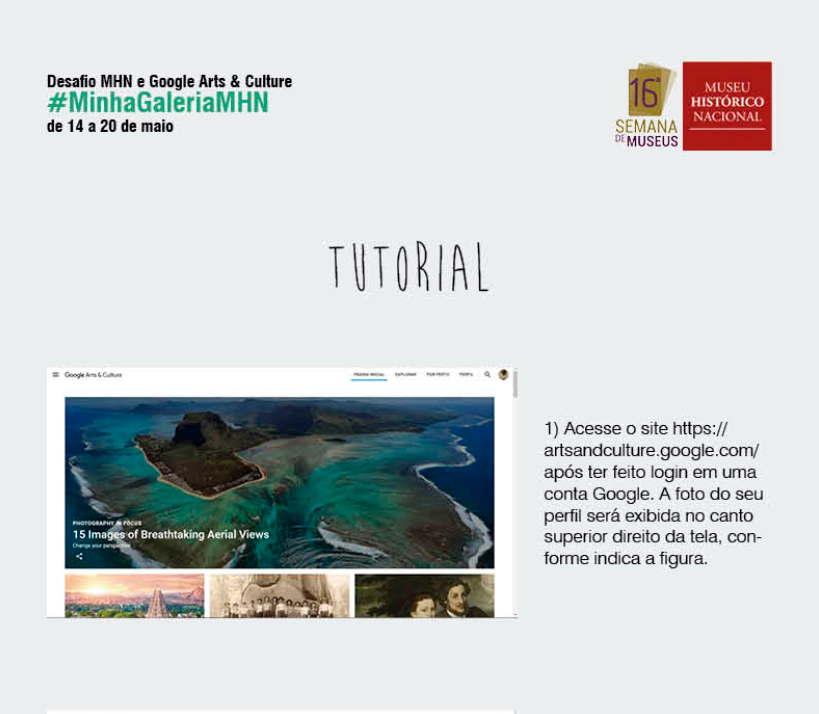Open the painted portrait thumbnail
819x714 pixels.
pos(424,595)
